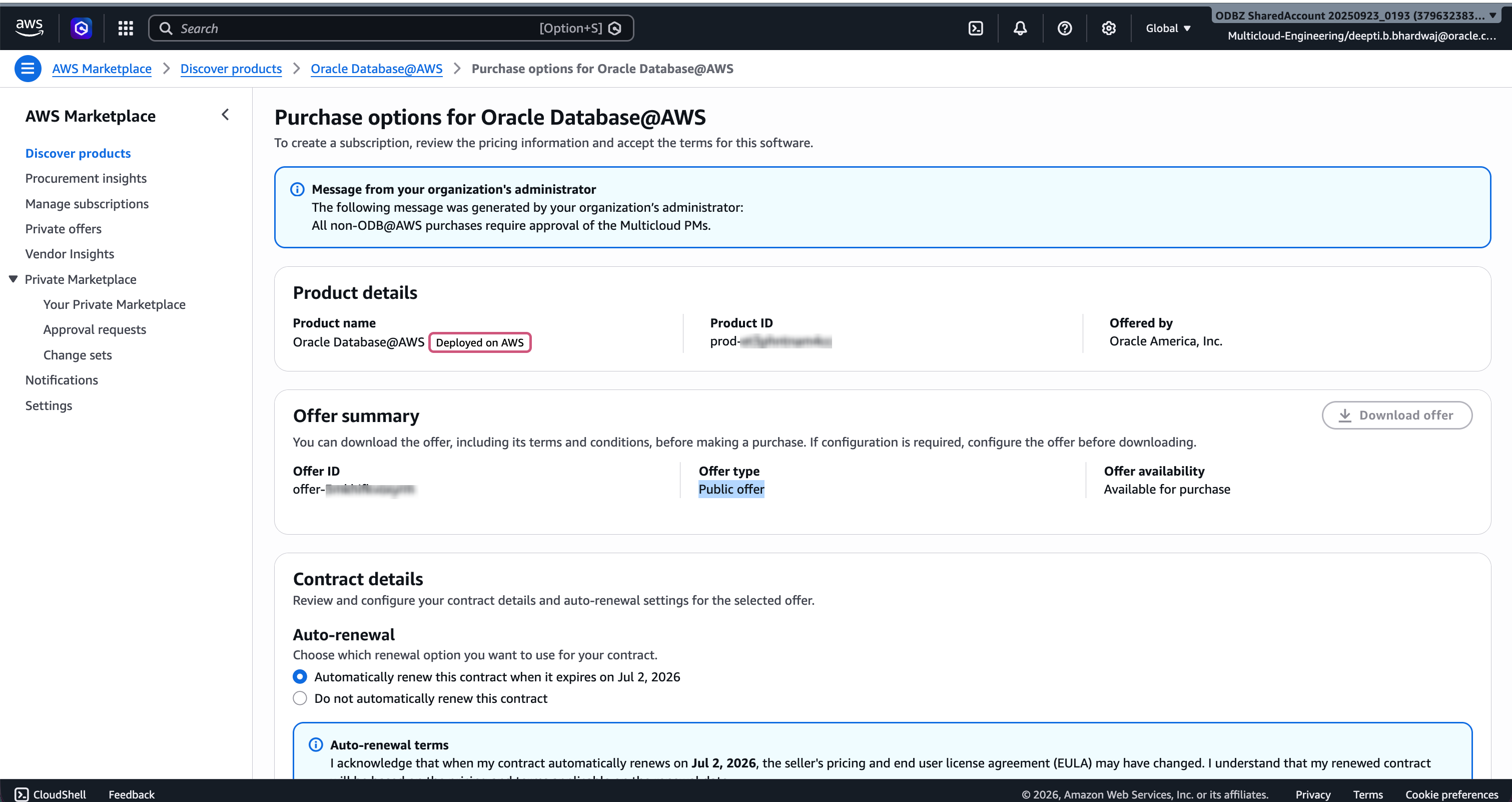Viewport: 1512px width, 802px height.
Task: Open the ODBZ SharedAccount account dropdown
Action: point(1356,16)
